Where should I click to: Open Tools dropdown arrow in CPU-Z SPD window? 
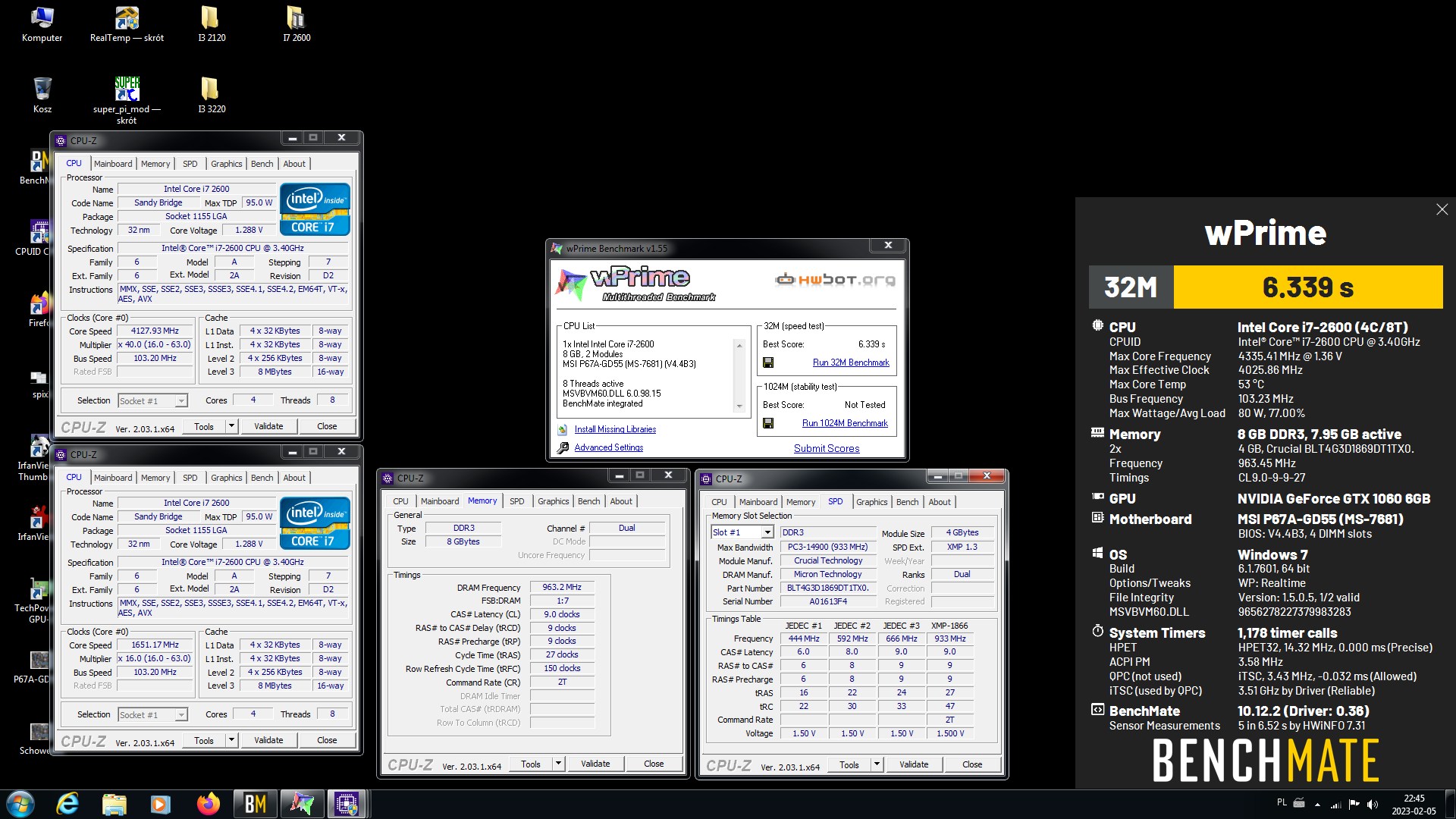(877, 764)
